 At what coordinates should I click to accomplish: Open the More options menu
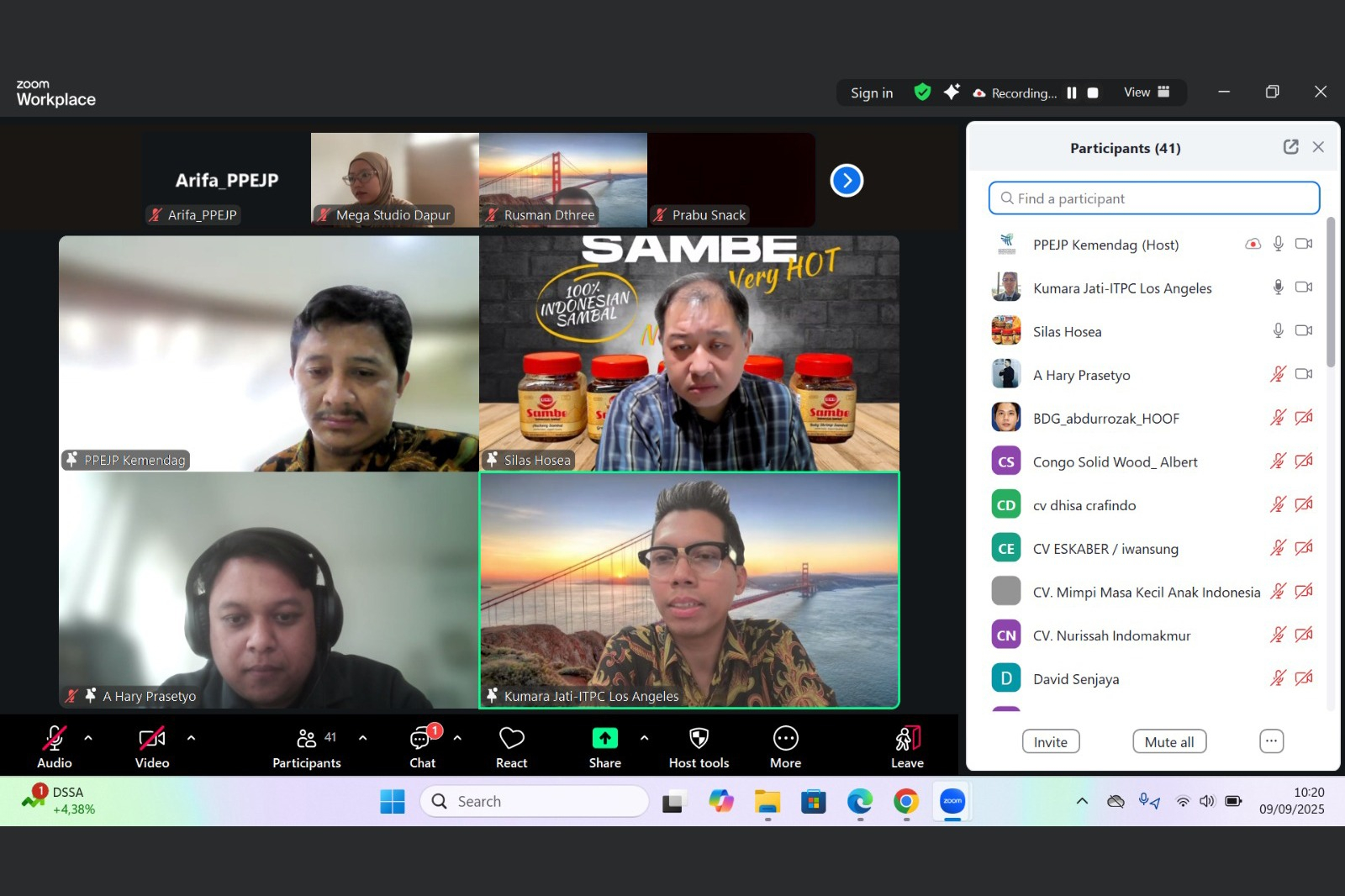(x=786, y=746)
